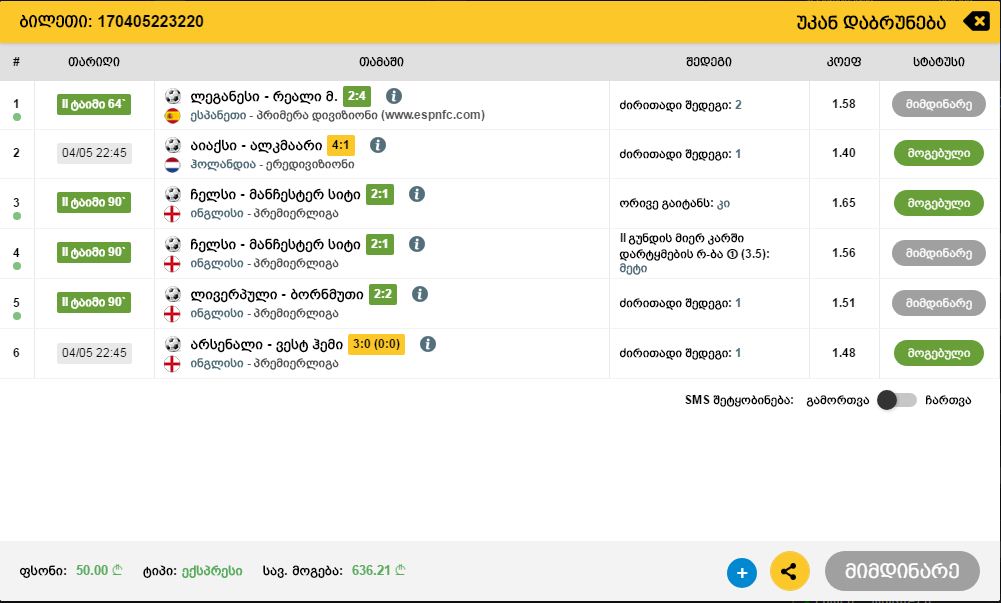Click the Spain flag icon in row 1
The width and height of the screenshot is (1001, 603).
(172, 115)
